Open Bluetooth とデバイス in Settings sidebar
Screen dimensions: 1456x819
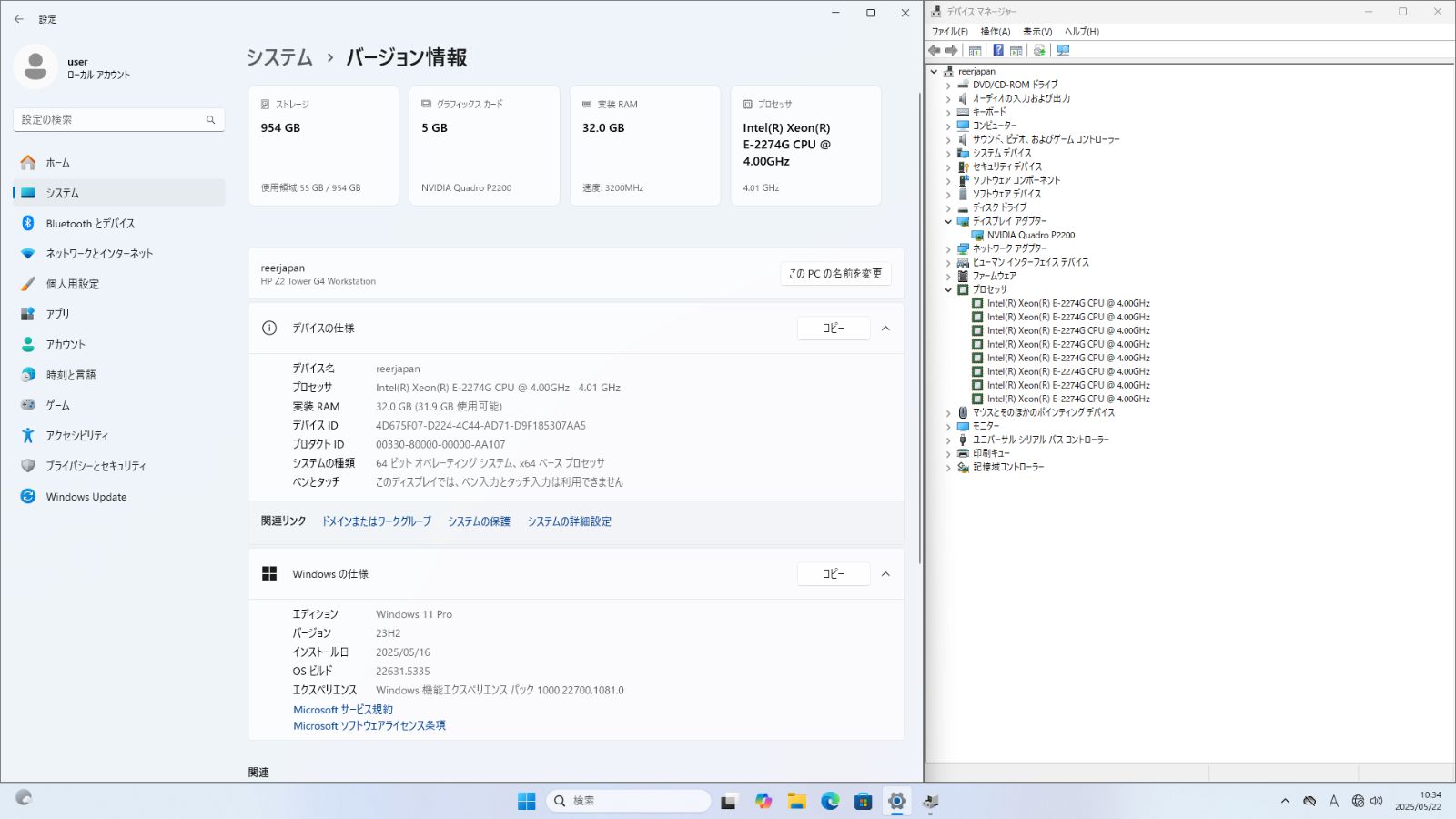click(119, 223)
